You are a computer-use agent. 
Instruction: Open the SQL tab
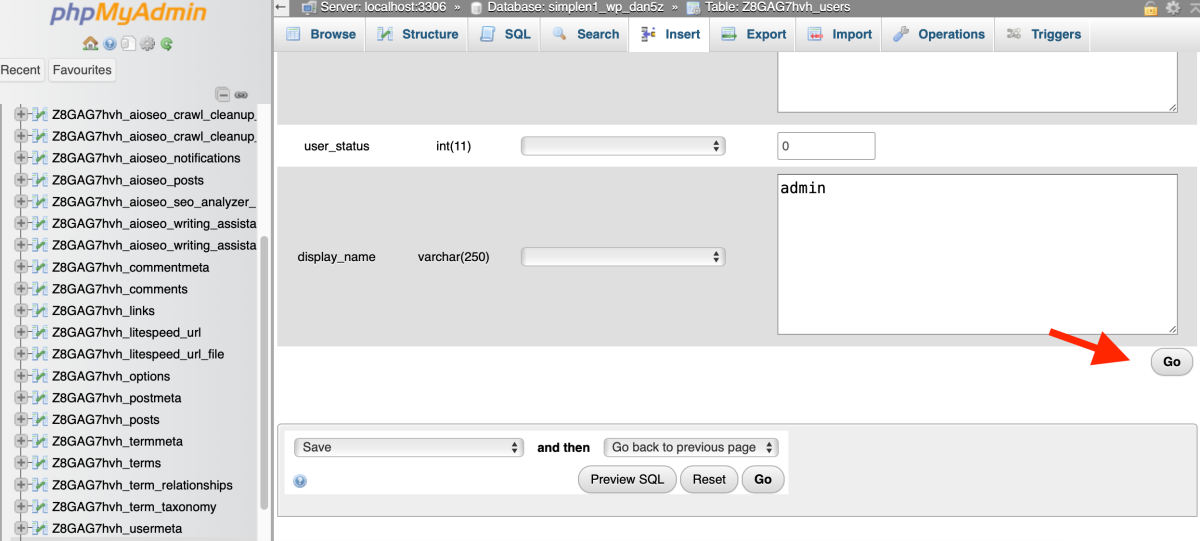click(505, 34)
